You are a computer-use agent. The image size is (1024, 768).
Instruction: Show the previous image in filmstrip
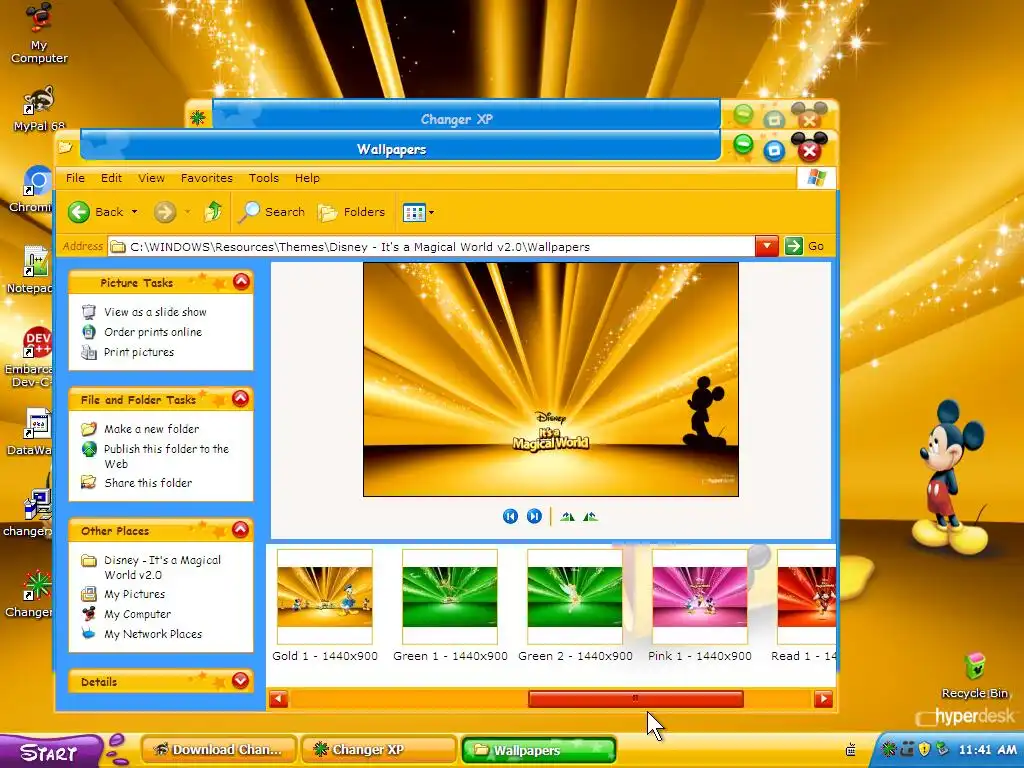pos(510,517)
